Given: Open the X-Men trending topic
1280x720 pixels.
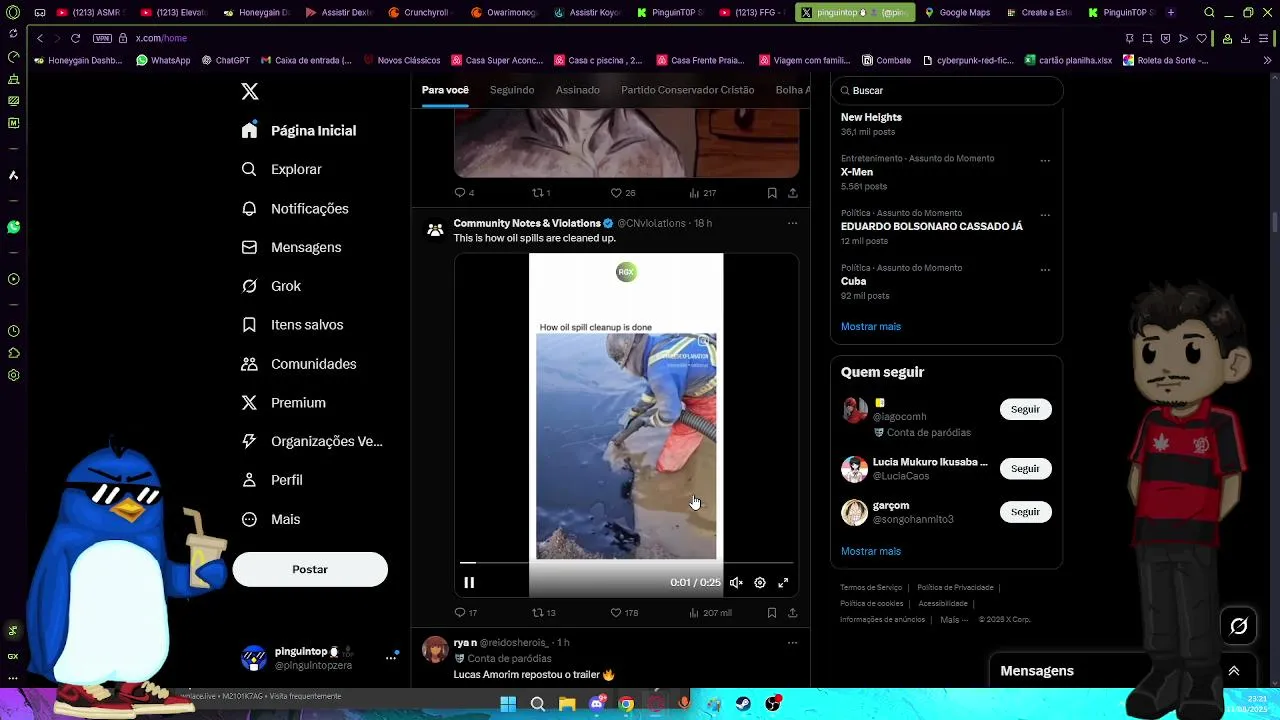Looking at the screenshot, I should tap(857, 172).
